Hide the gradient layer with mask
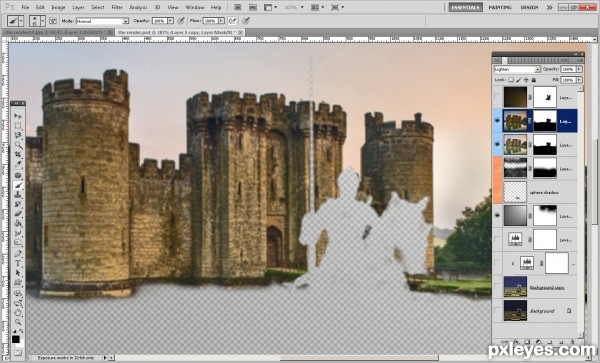The height and width of the screenshot is (363, 600). [x=497, y=216]
